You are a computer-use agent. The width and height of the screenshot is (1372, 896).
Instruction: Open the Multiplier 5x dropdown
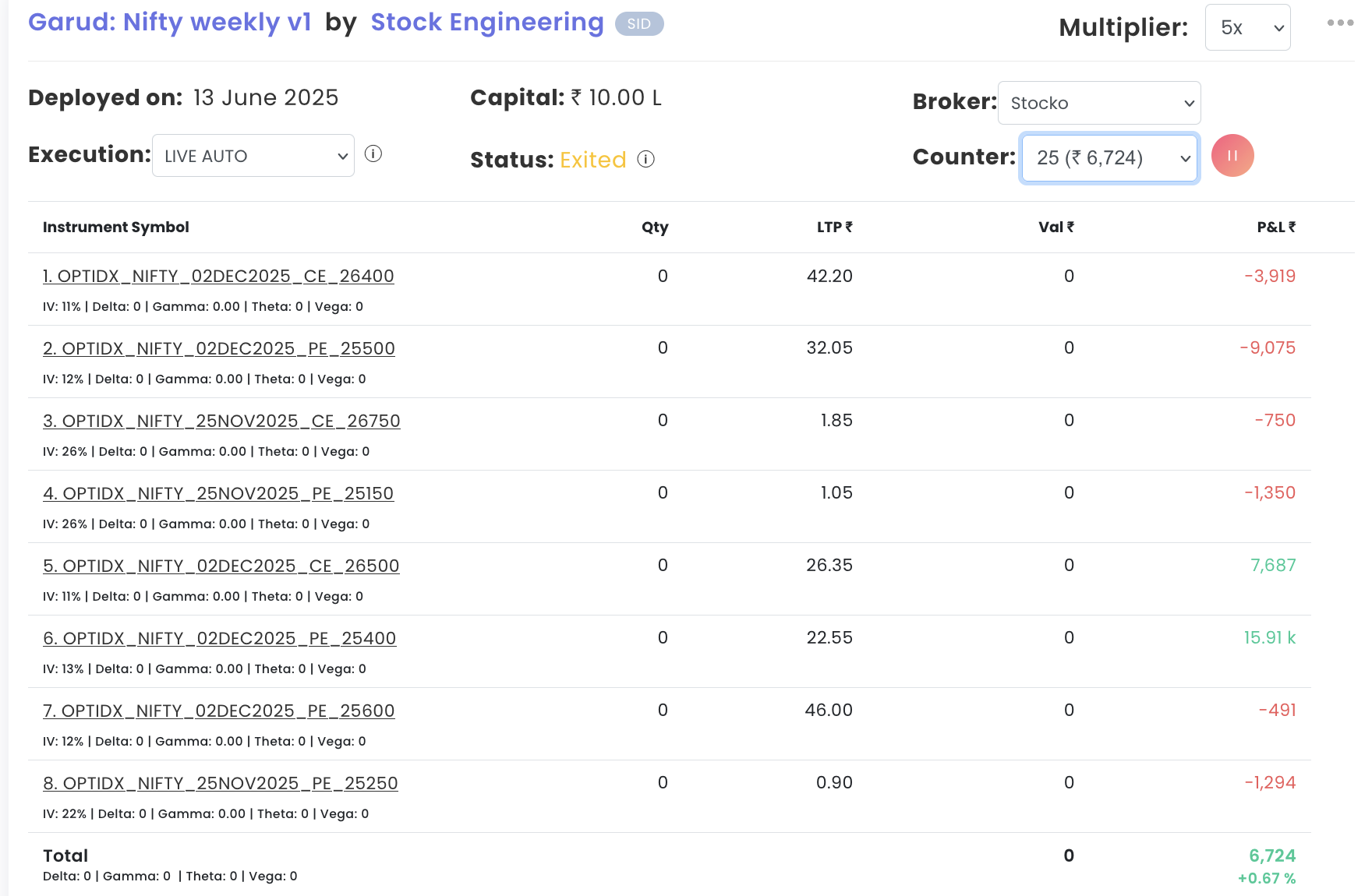[1247, 28]
